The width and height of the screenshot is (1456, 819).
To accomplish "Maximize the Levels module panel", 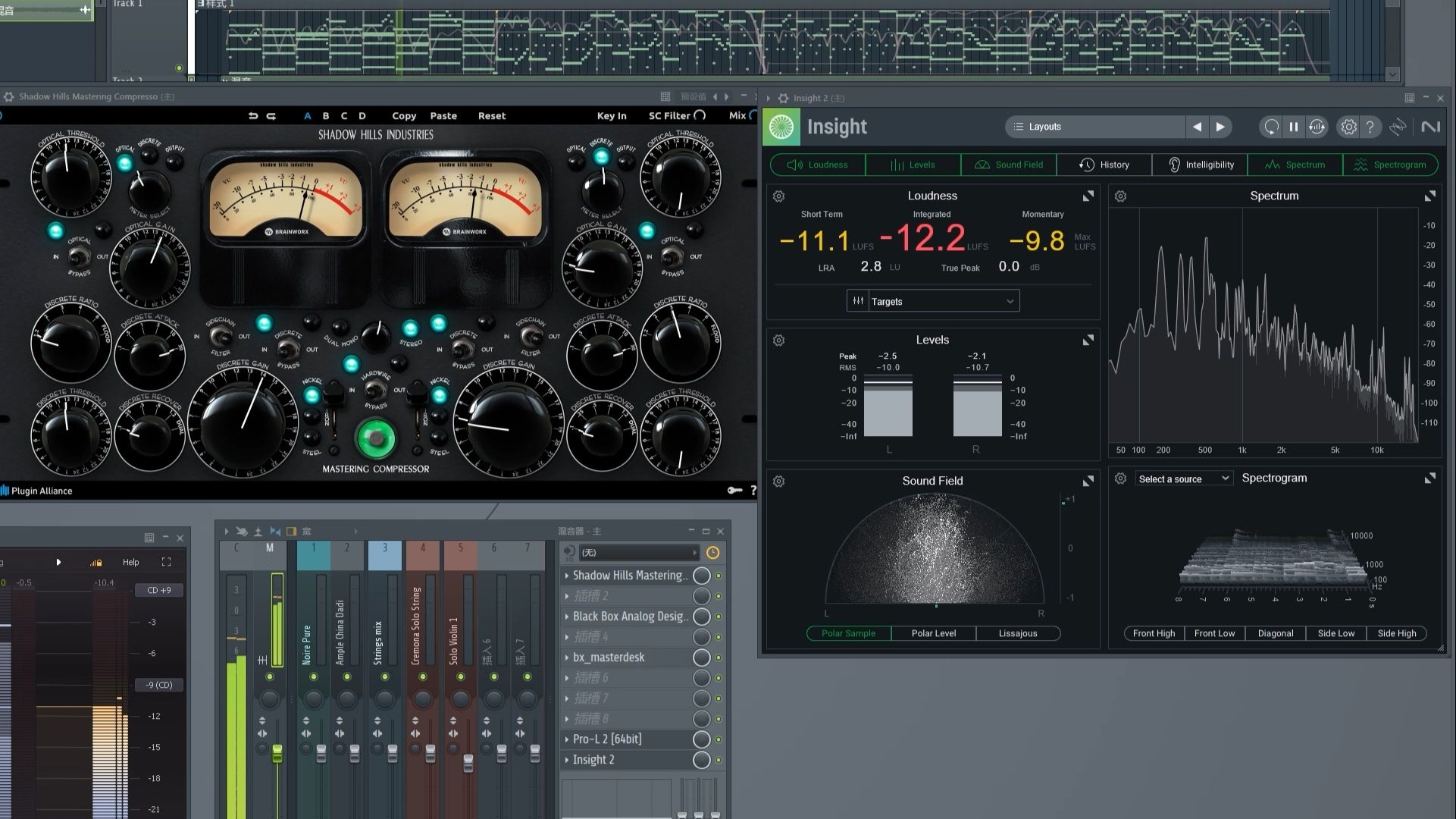I will click(x=1088, y=340).
